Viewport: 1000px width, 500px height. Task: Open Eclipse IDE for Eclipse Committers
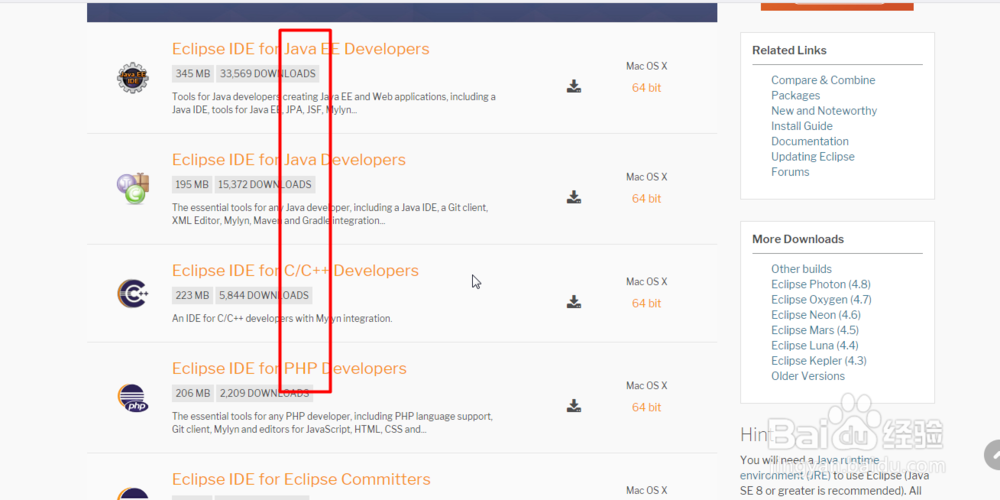tap(301, 479)
